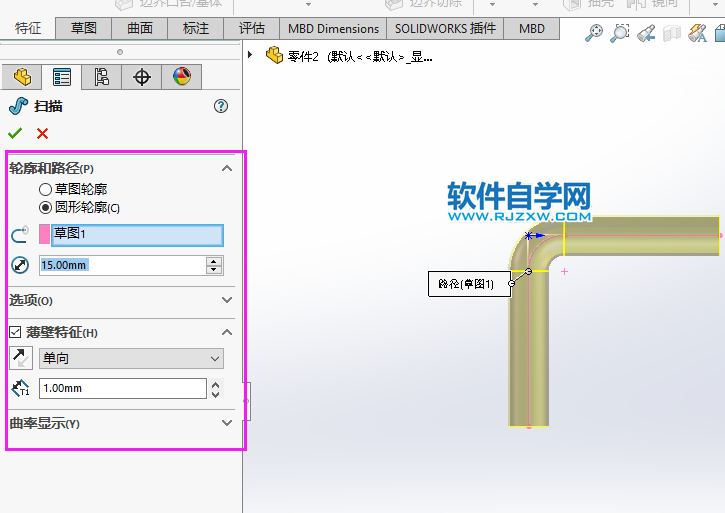Click reverse direction thin feature button

point(21,358)
